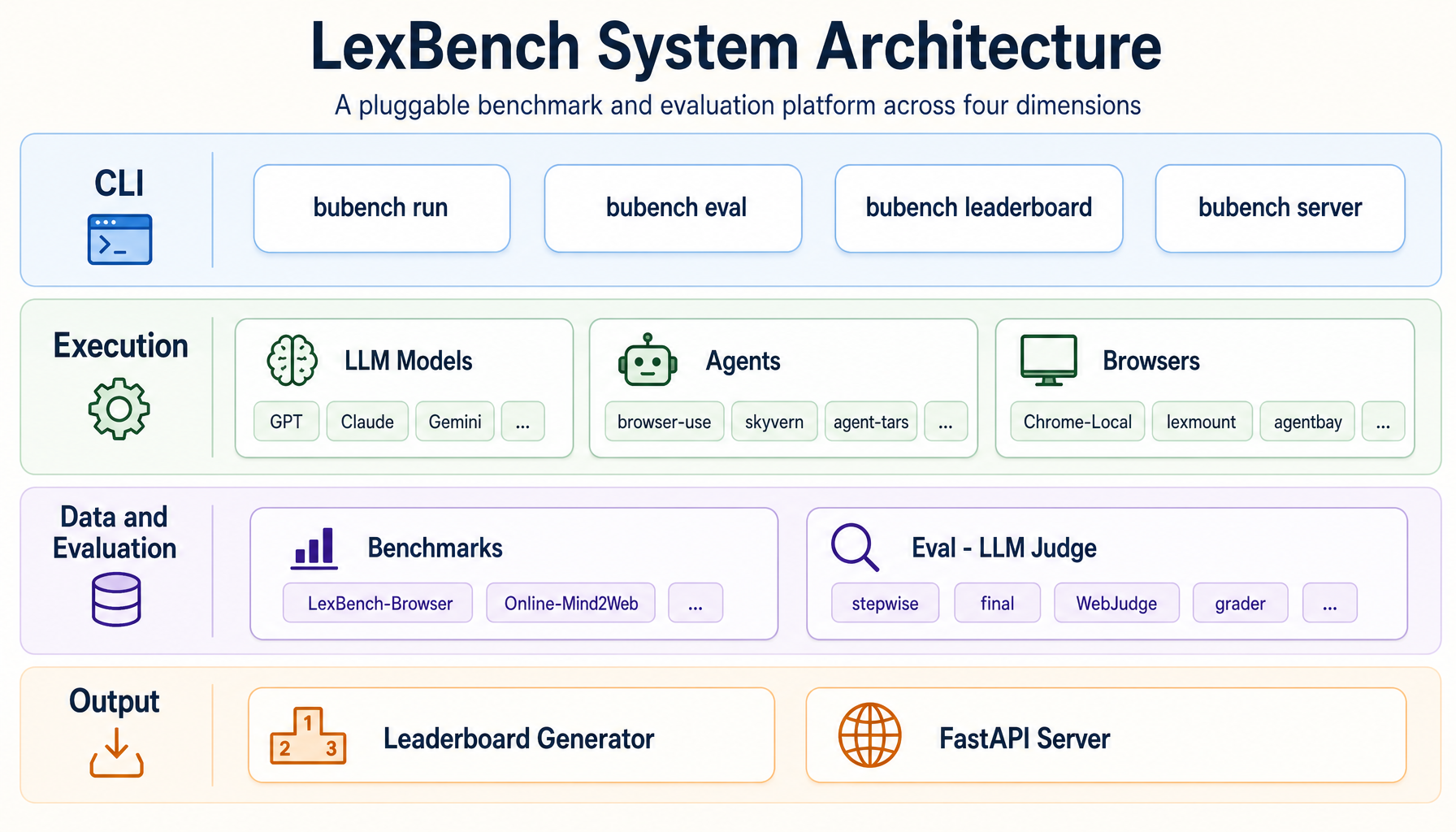
Task: Click the FastAPI Server label
Action: tap(1025, 739)
